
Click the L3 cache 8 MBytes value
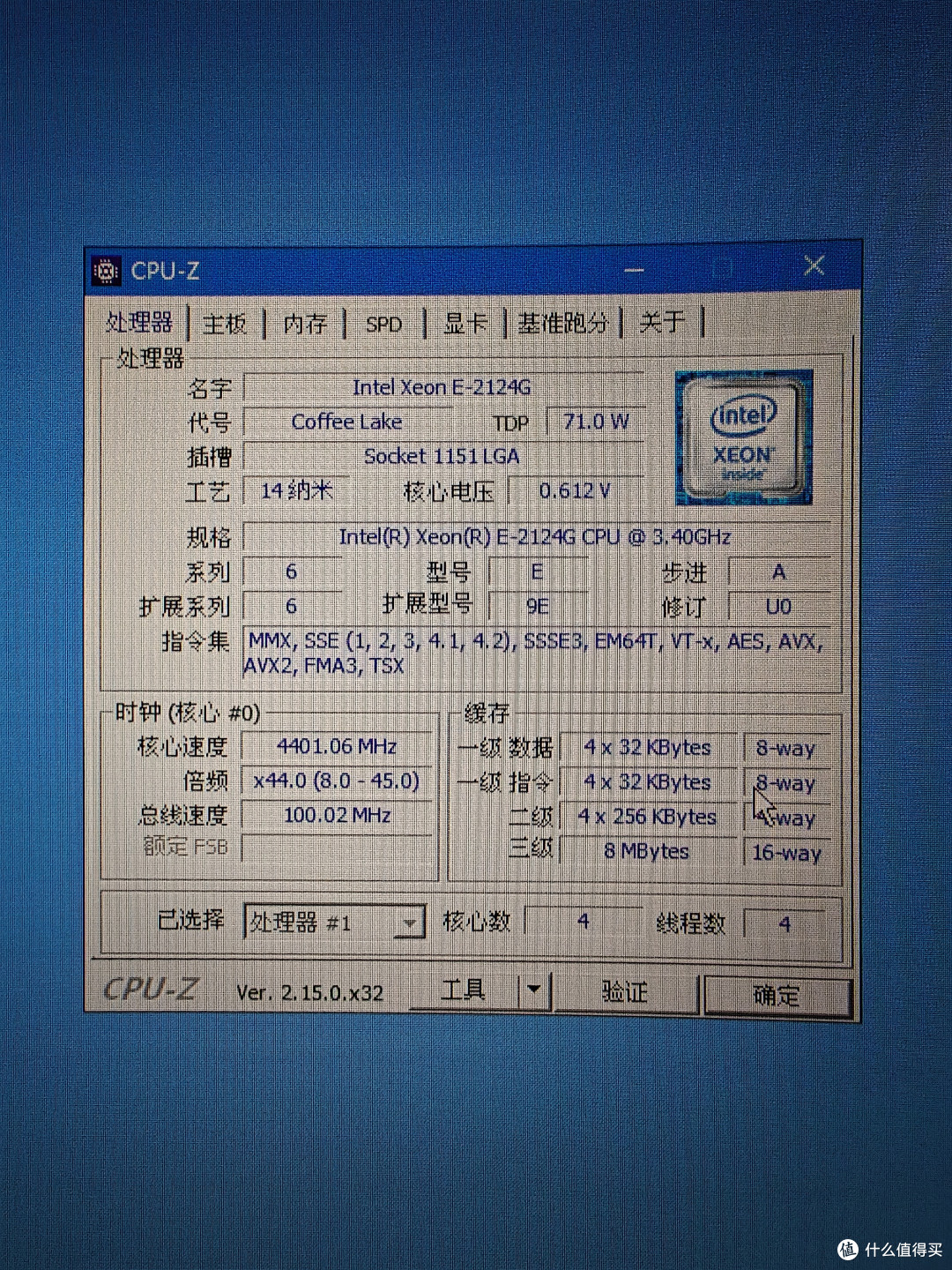[x=648, y=851]
